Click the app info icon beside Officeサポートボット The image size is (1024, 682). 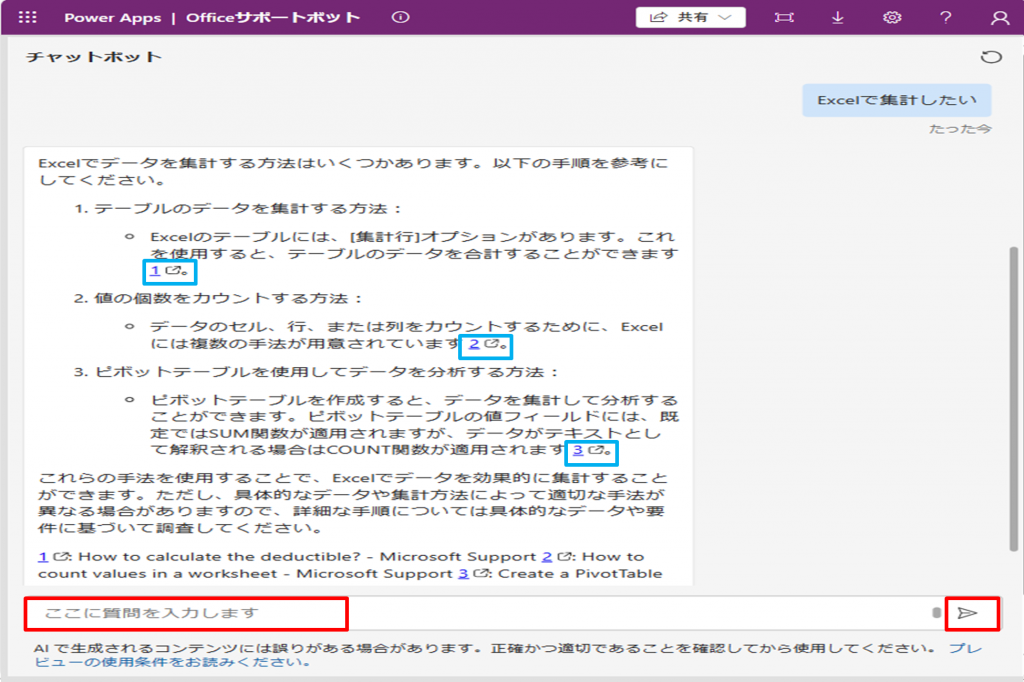click(400, 17)
